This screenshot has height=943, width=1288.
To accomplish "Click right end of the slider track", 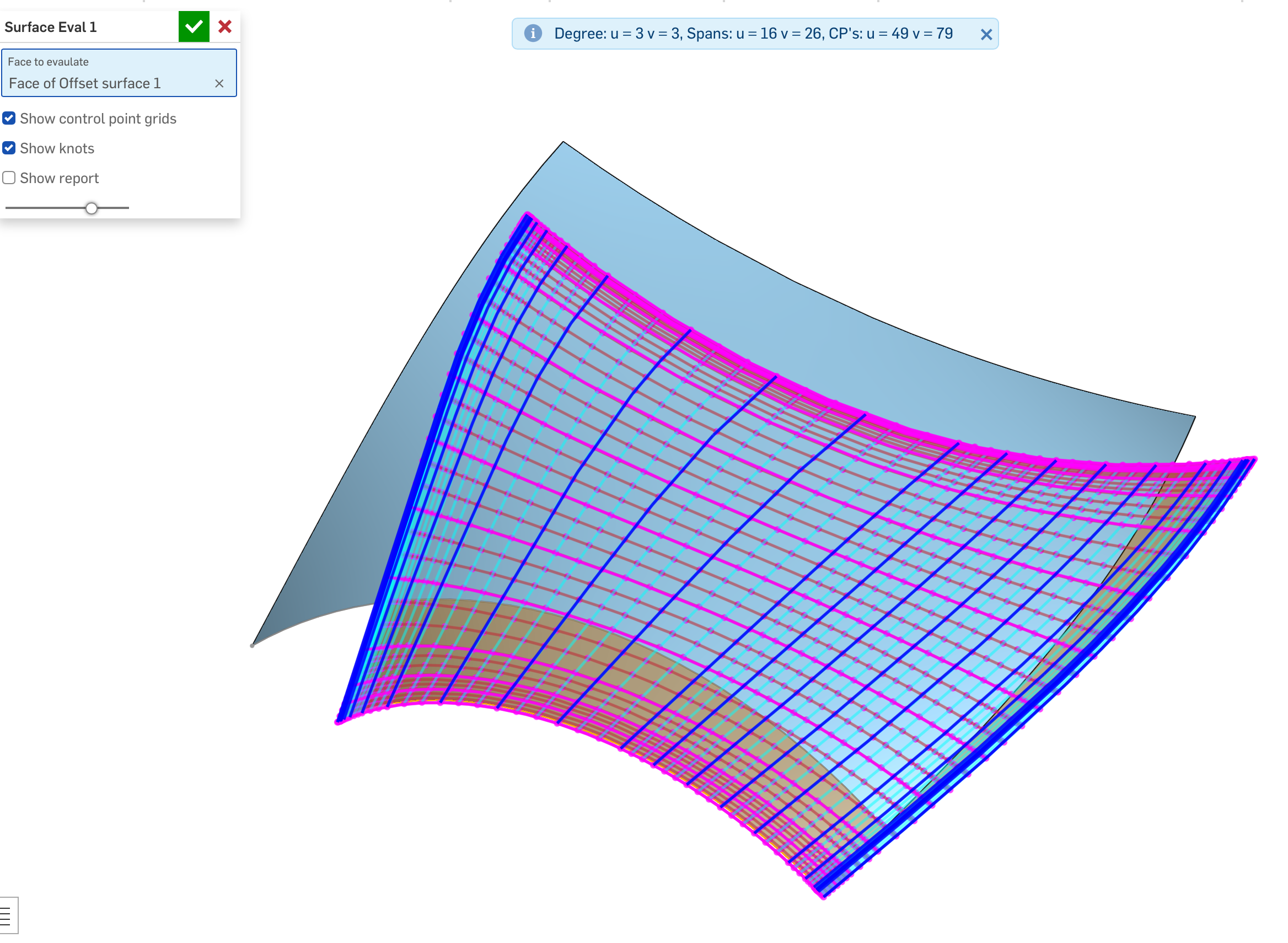I will [x=127, y=208].
